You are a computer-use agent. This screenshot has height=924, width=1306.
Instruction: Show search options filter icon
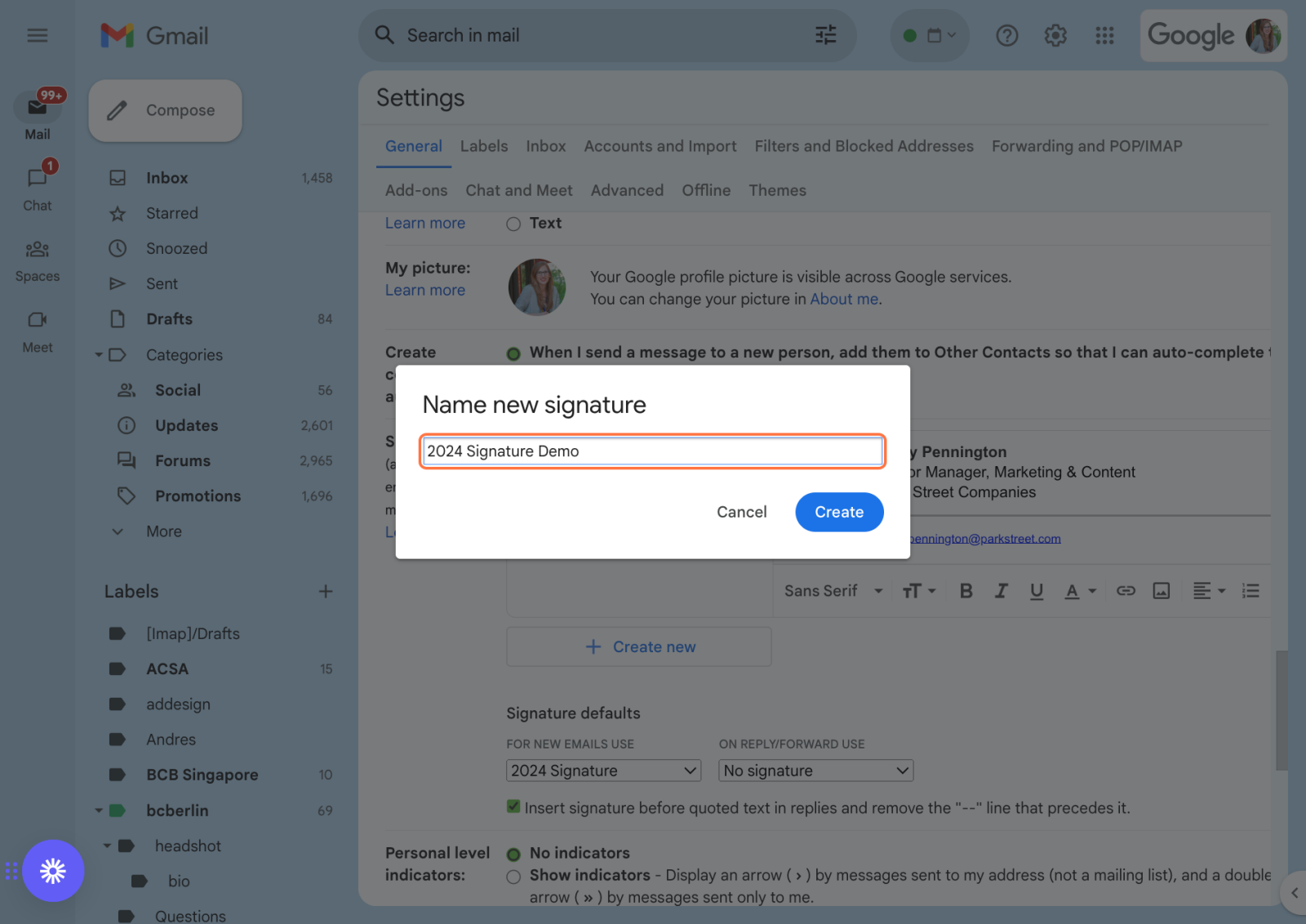826,35
